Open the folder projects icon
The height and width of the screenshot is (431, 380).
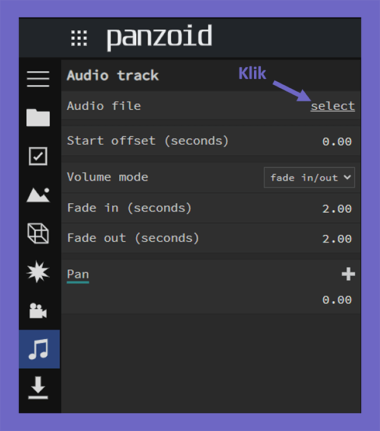pos(38,117)
